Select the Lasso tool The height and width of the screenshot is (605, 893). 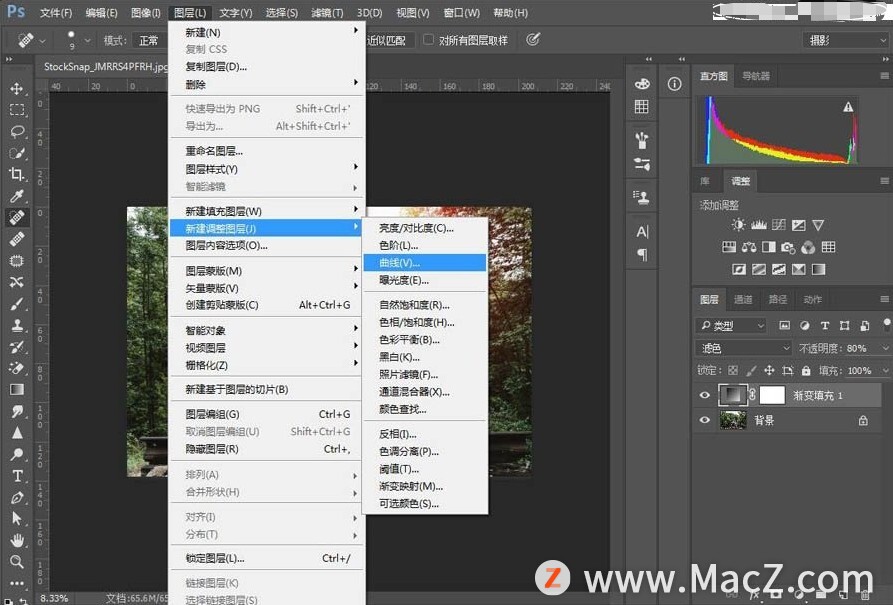pos(17,132)
